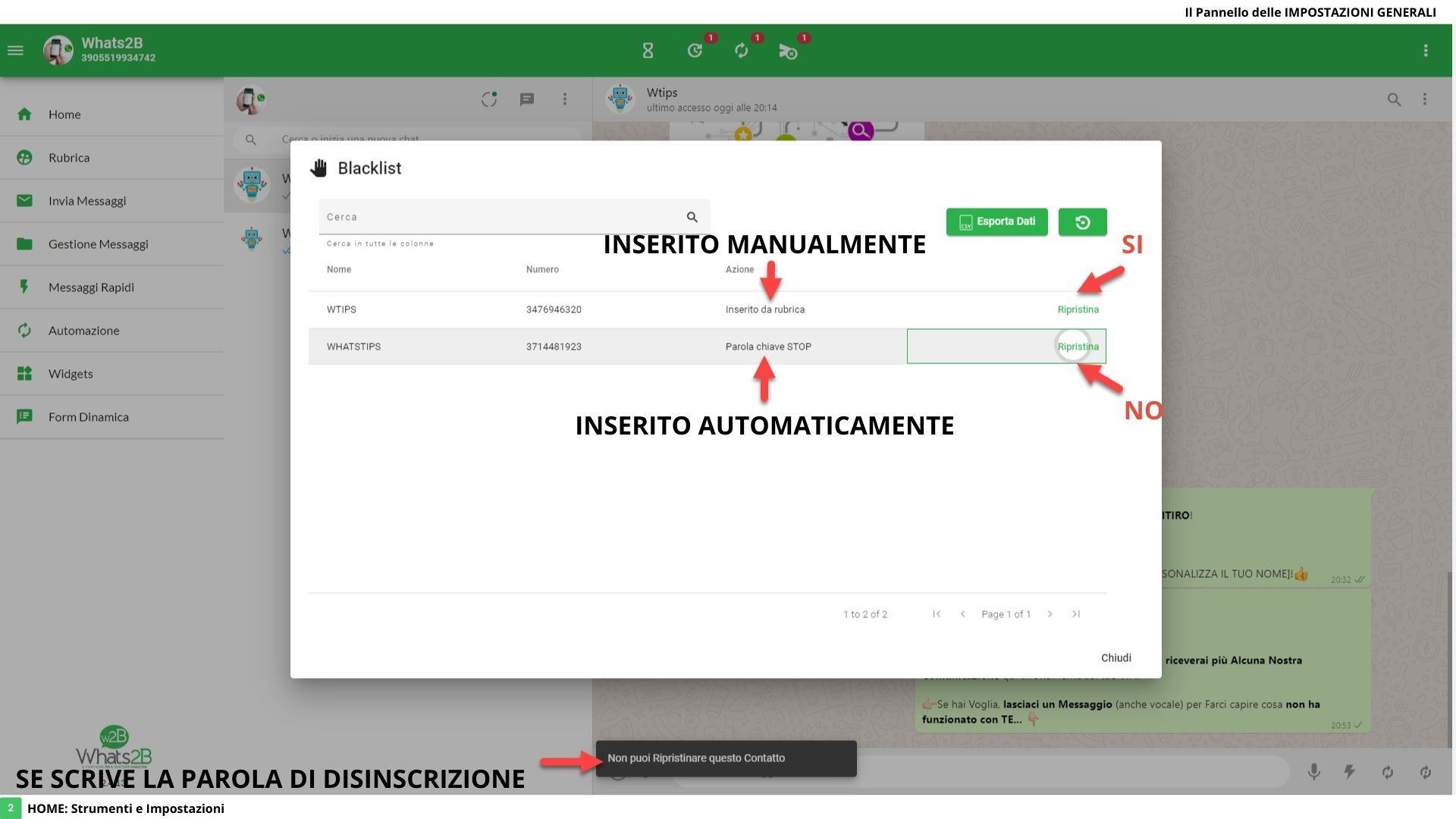This screenshot has width=1456, height=819.
Task: Go to the last page of results
Action: point(1076,614)
